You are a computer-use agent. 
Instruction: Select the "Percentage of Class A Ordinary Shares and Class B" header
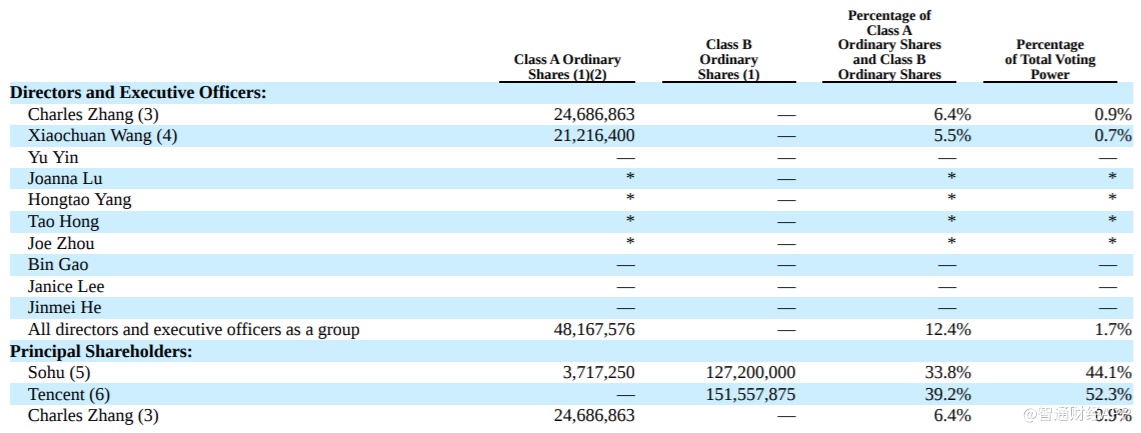pyautogui.click(x=889, y=44)
